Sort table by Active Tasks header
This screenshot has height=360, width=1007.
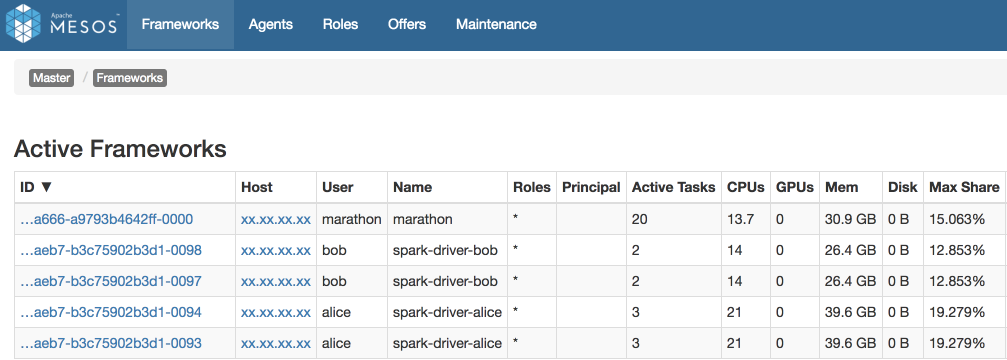674,187
